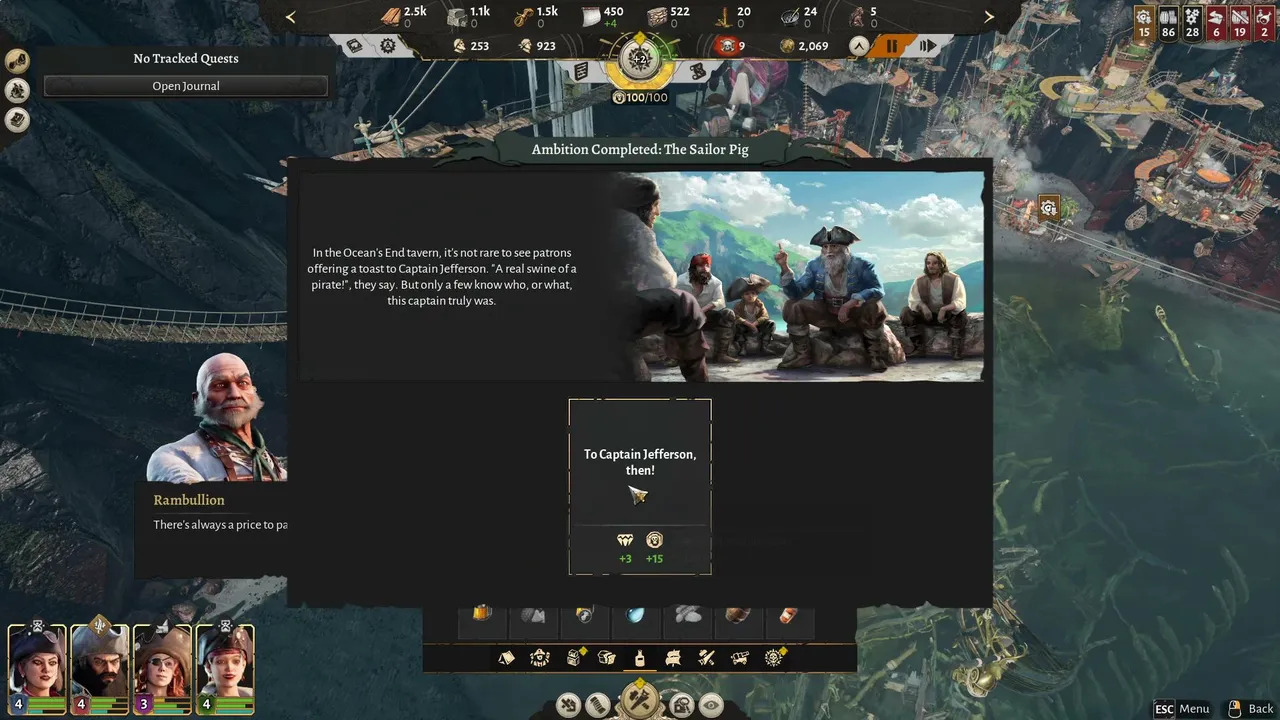Select the bottom scroll icon on left edge
1280x720 pixels.
17,120
